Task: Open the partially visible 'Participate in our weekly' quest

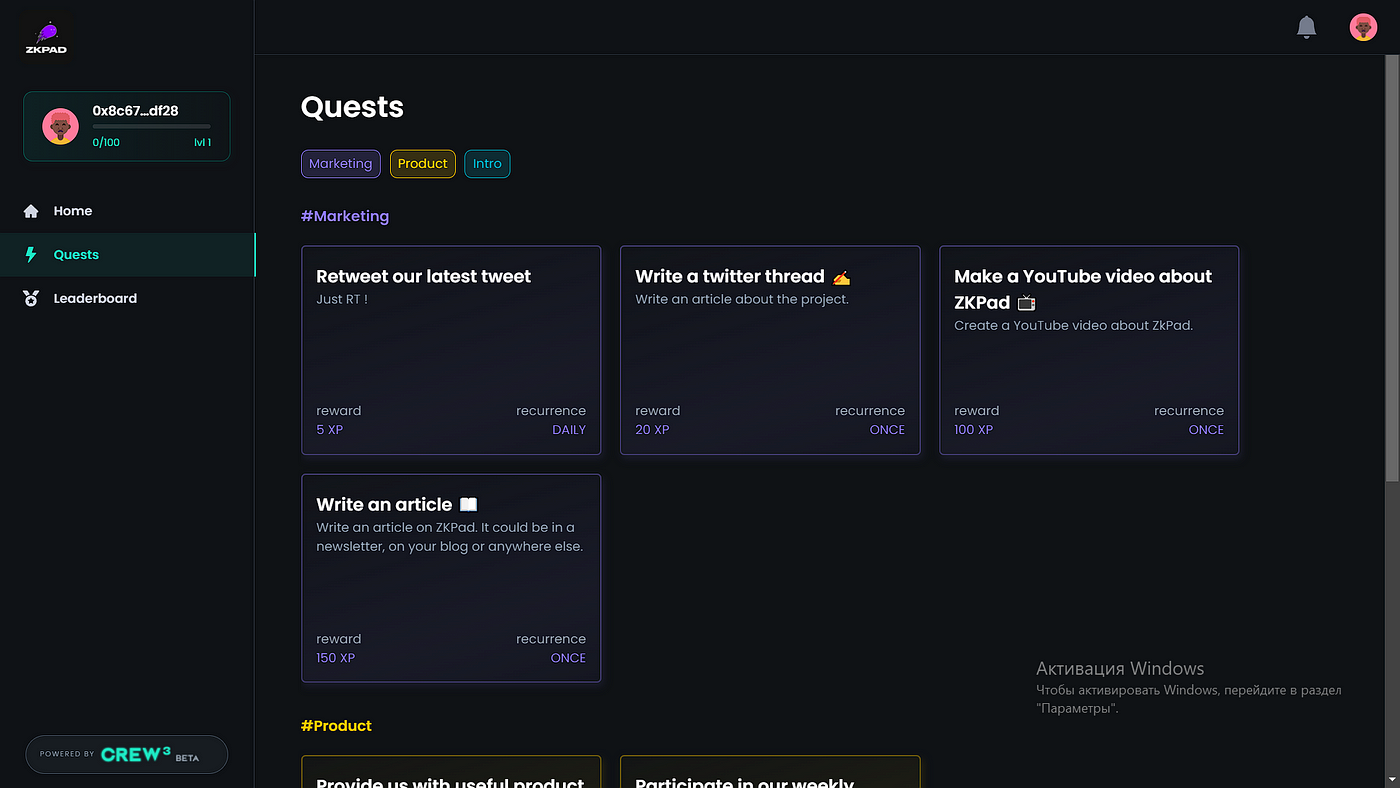Action: click(x=770, y=772)
